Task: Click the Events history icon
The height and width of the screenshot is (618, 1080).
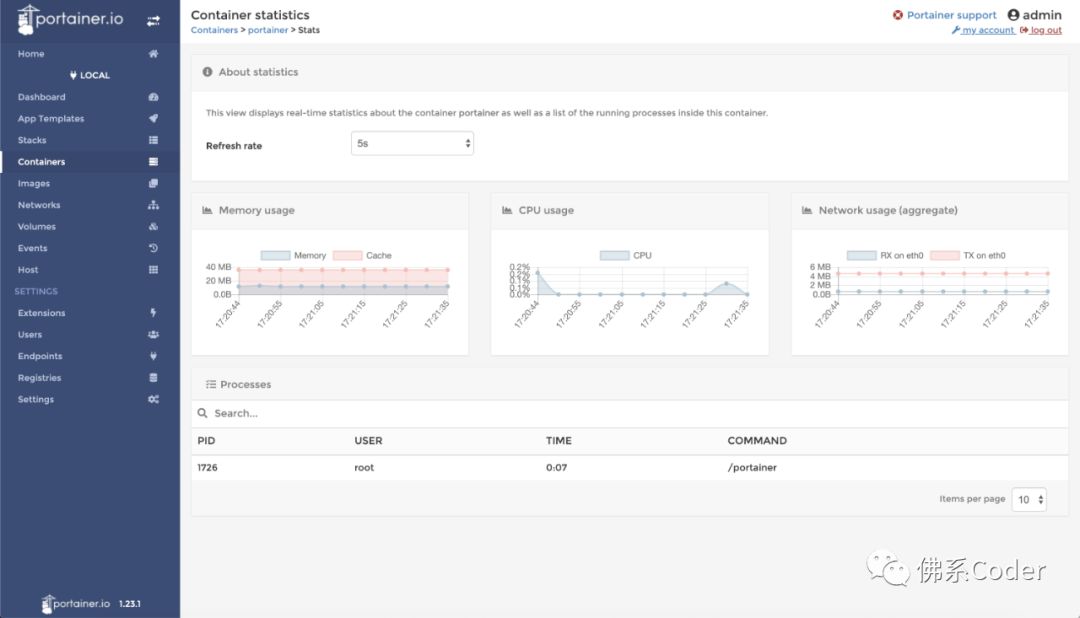Action: tap(153, 248)
